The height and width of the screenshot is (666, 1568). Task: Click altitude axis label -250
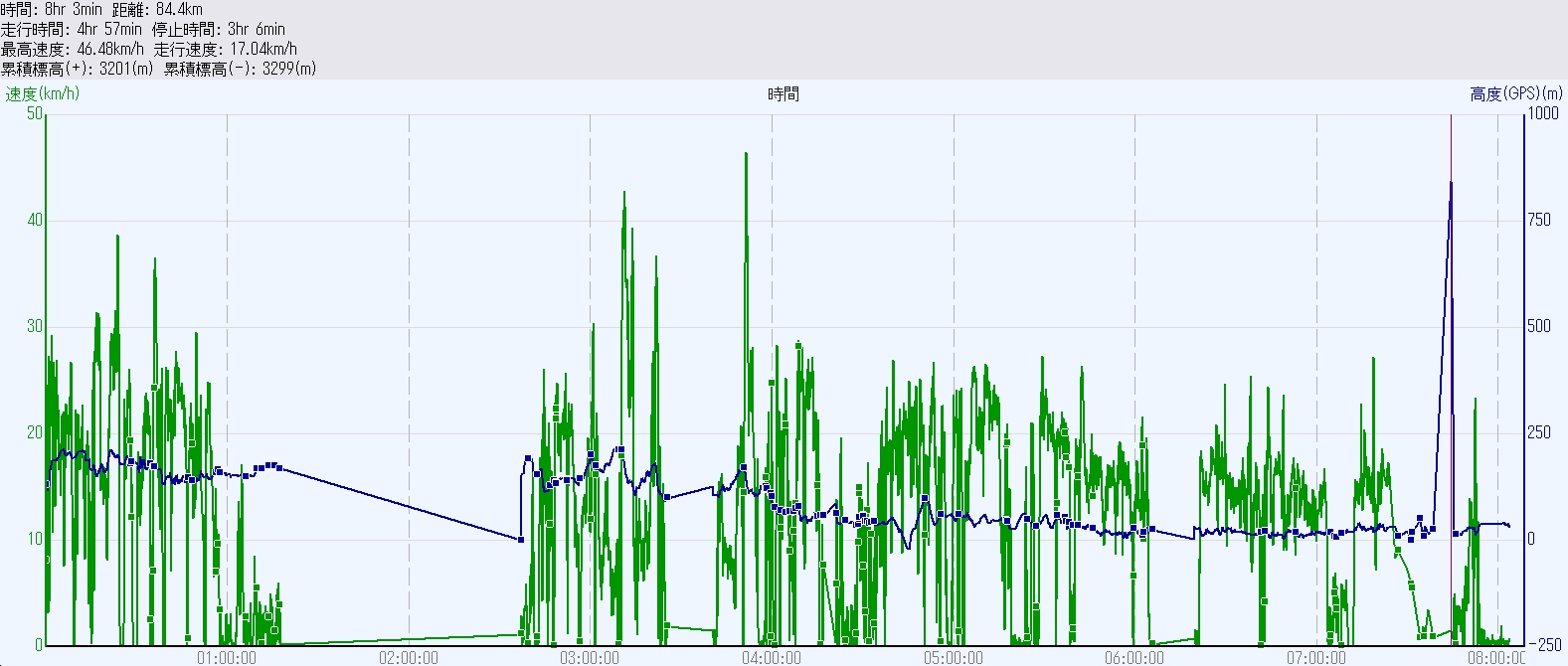point(1543,645)
